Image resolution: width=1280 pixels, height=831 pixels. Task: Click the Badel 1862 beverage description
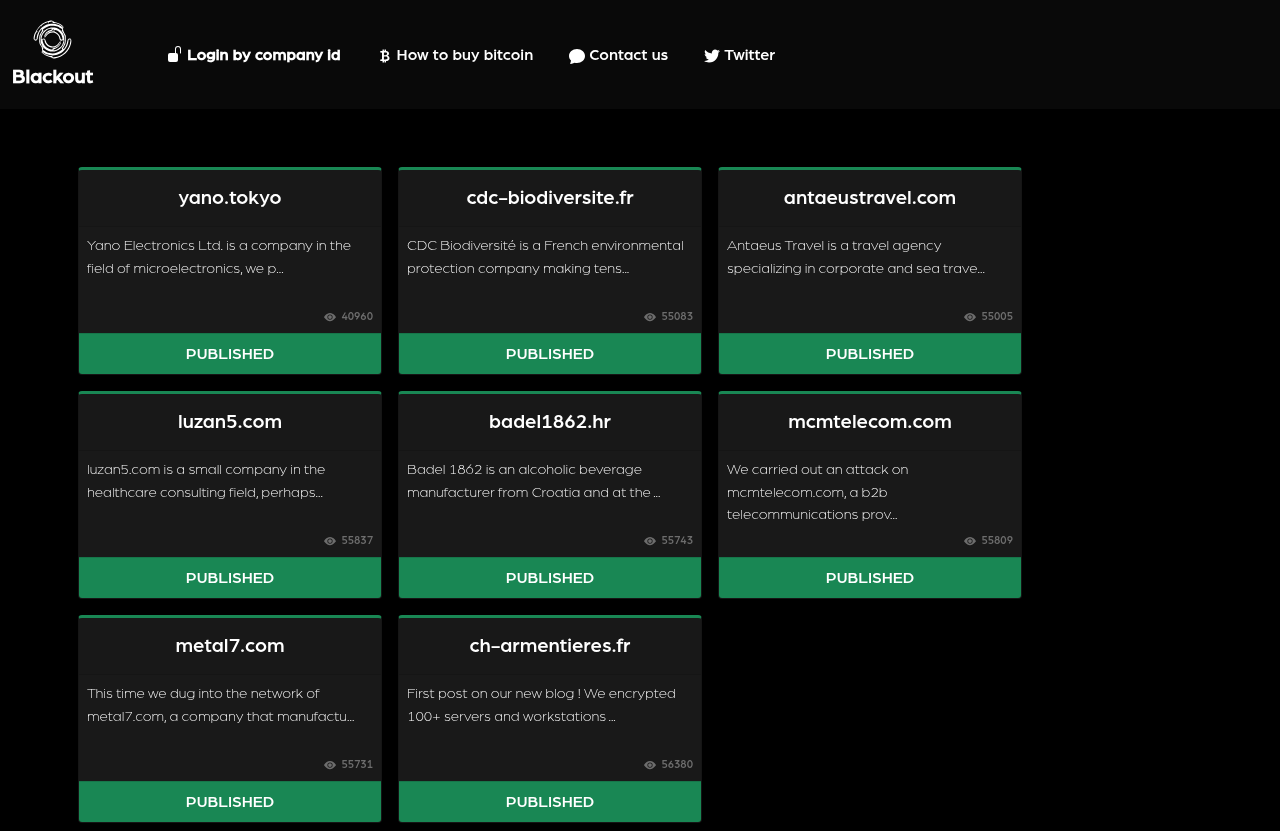tap(534, 481)
